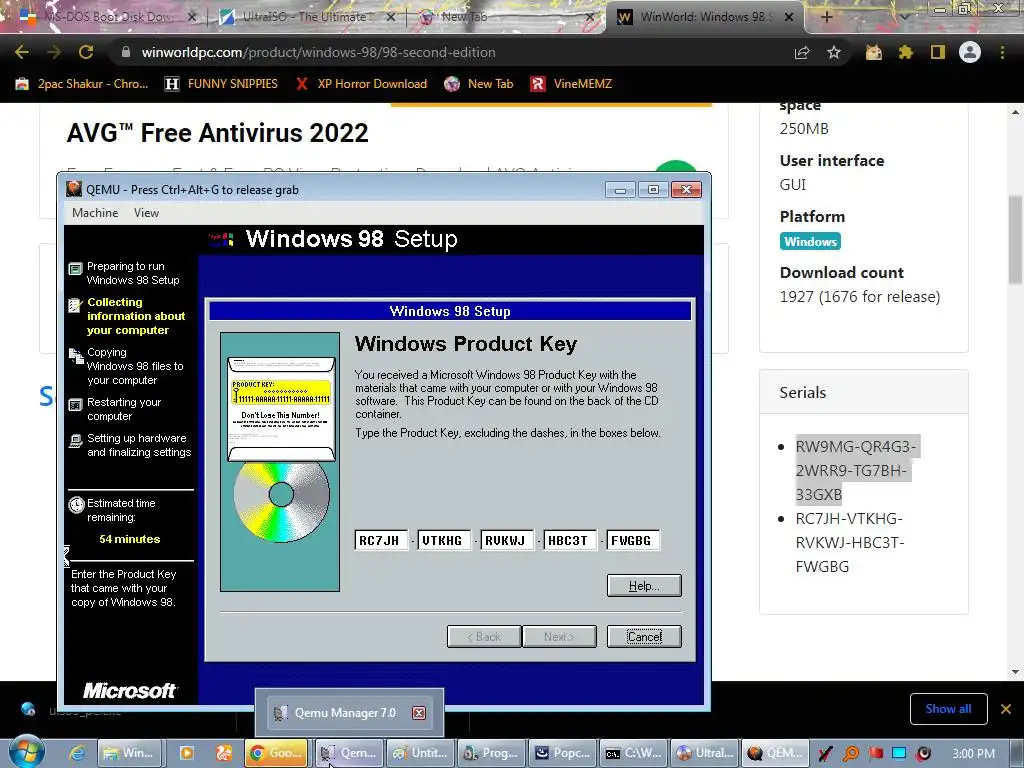This screenshot has height=768, width=1024.
Task: Dismiss the Chrome downloads bar
Action: point(1006,709)
